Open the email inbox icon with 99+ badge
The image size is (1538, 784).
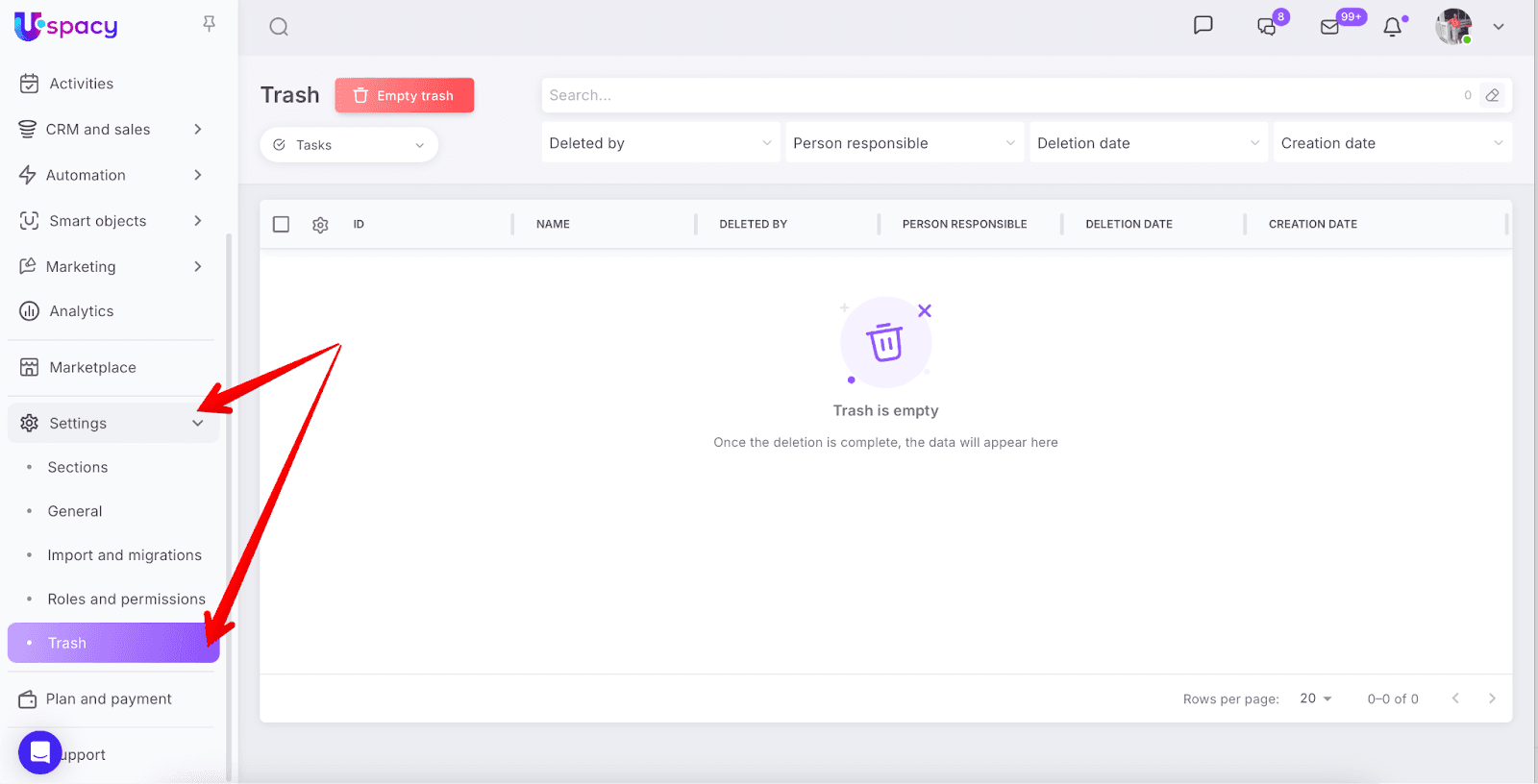1330,27
